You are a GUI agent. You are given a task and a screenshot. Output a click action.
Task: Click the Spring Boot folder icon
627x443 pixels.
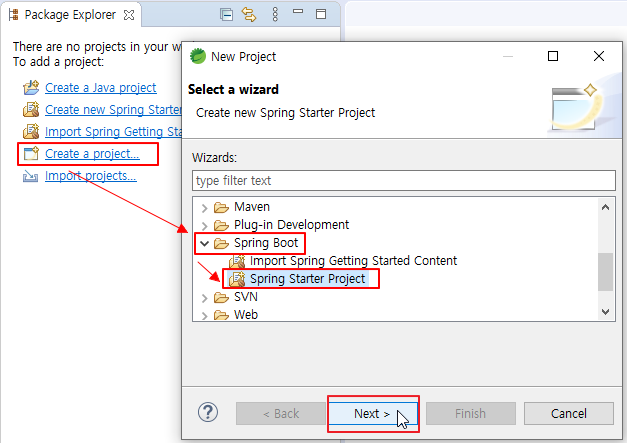(221, 243)
